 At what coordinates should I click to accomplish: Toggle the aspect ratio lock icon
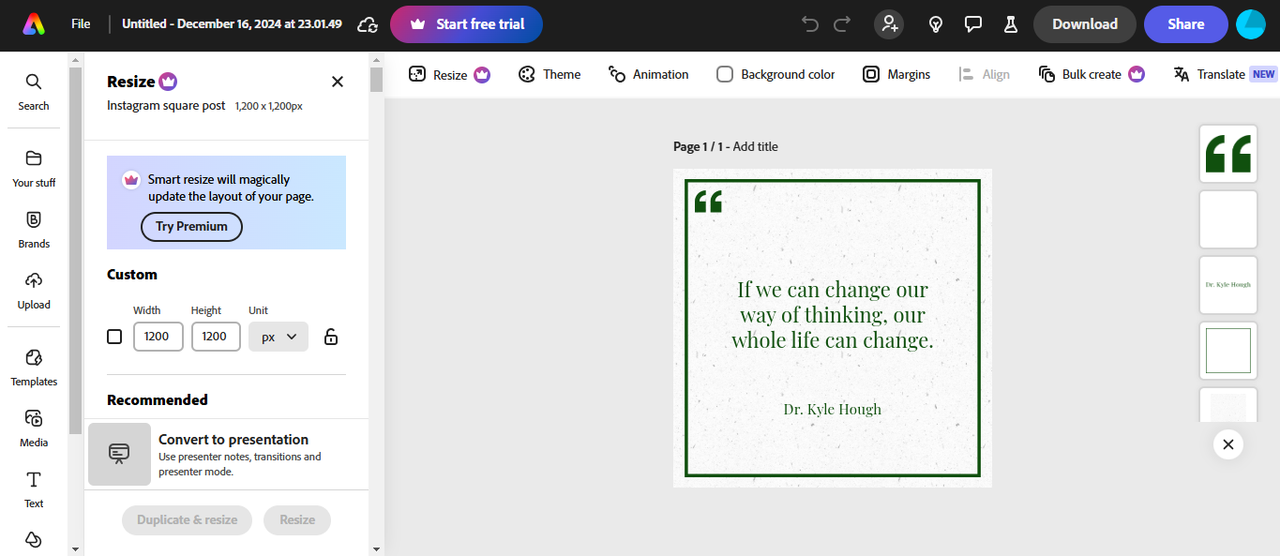331,337
